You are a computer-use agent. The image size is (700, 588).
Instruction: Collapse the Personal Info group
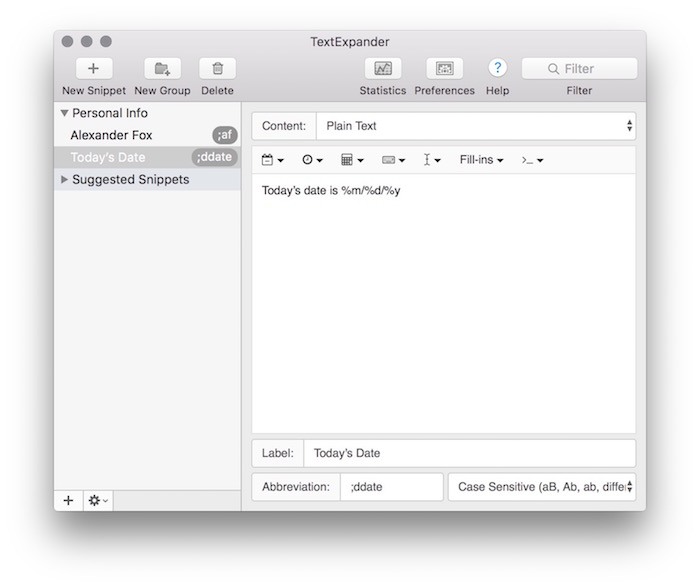point(64,113)
